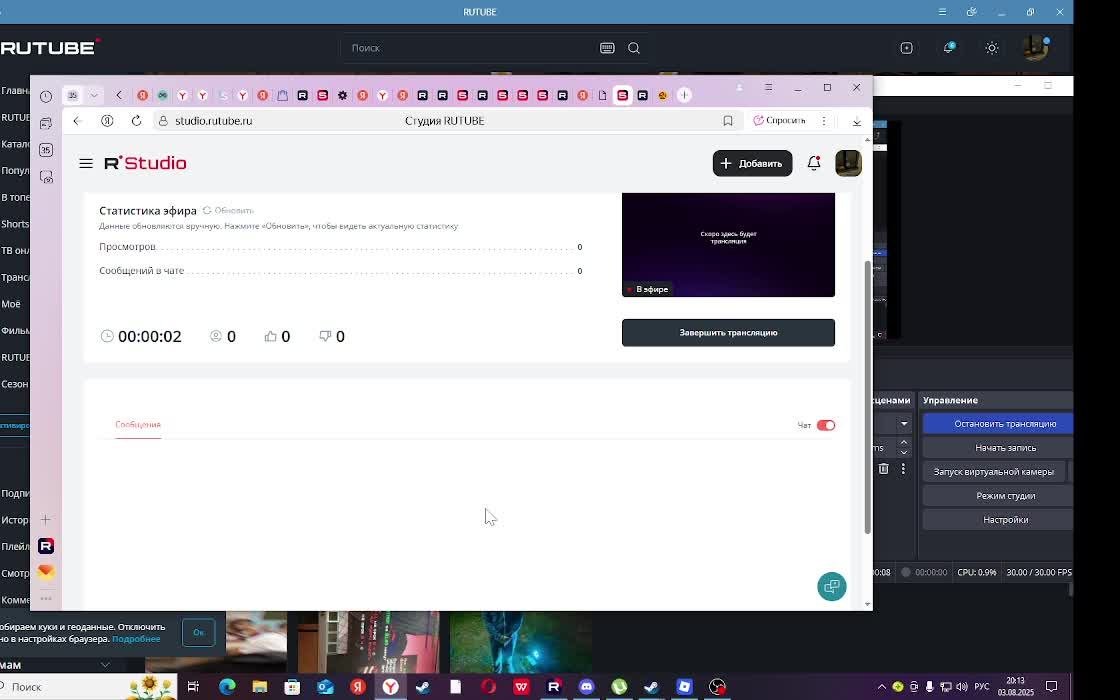Open OBS scene options three-dot menu
Image resolution: width=1120 pixels, height=700 pixels.
903,469
